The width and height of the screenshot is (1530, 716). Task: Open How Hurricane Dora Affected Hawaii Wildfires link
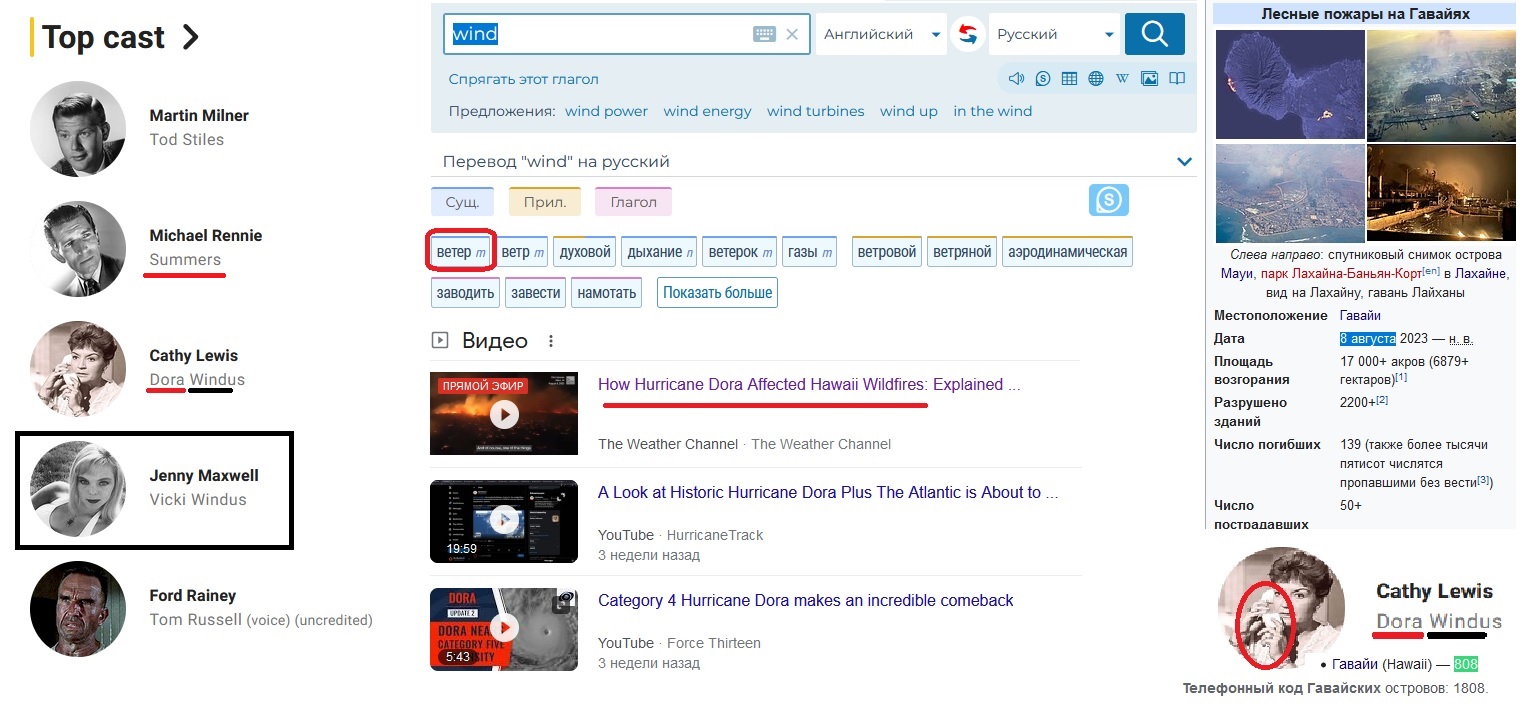808,384
